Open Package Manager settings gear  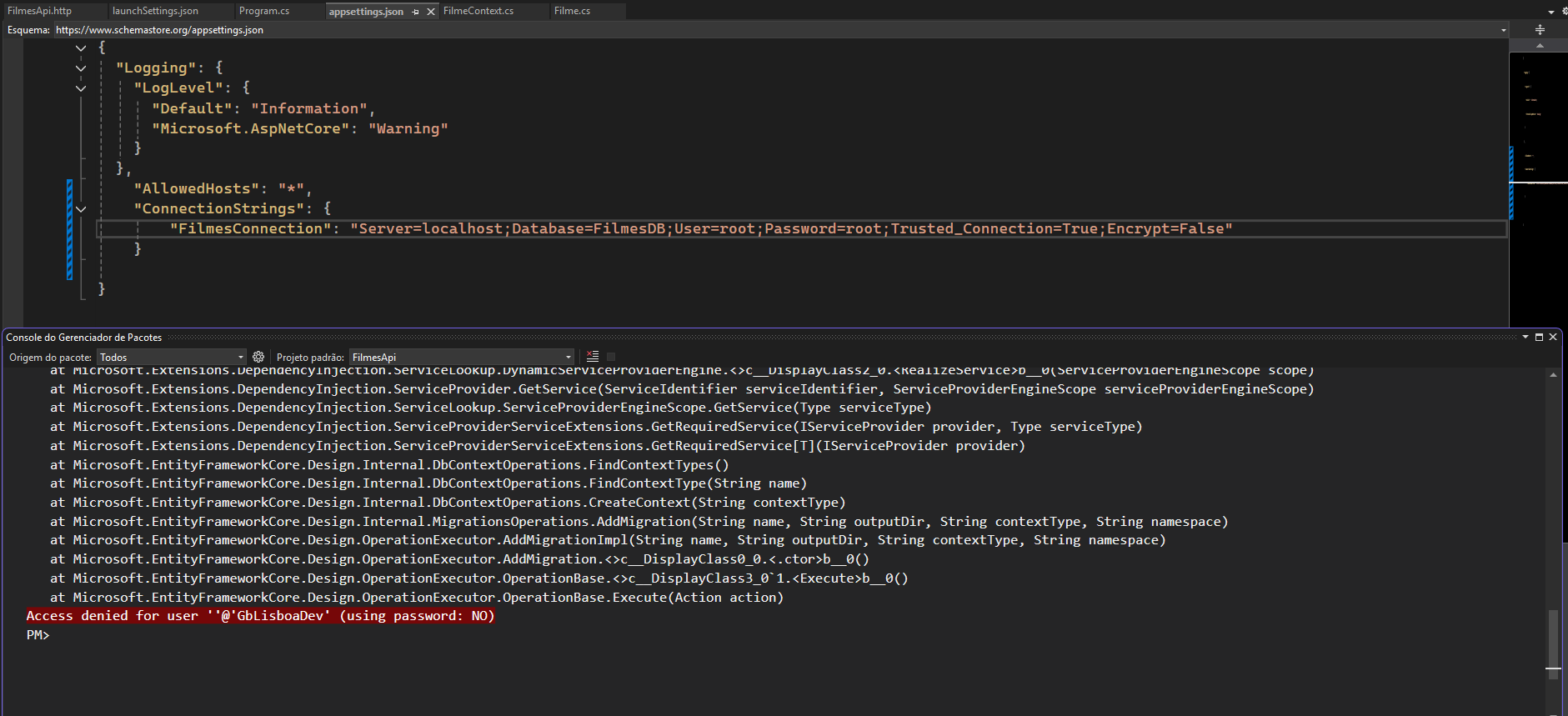pyautogui.click(x=258, y=357)
